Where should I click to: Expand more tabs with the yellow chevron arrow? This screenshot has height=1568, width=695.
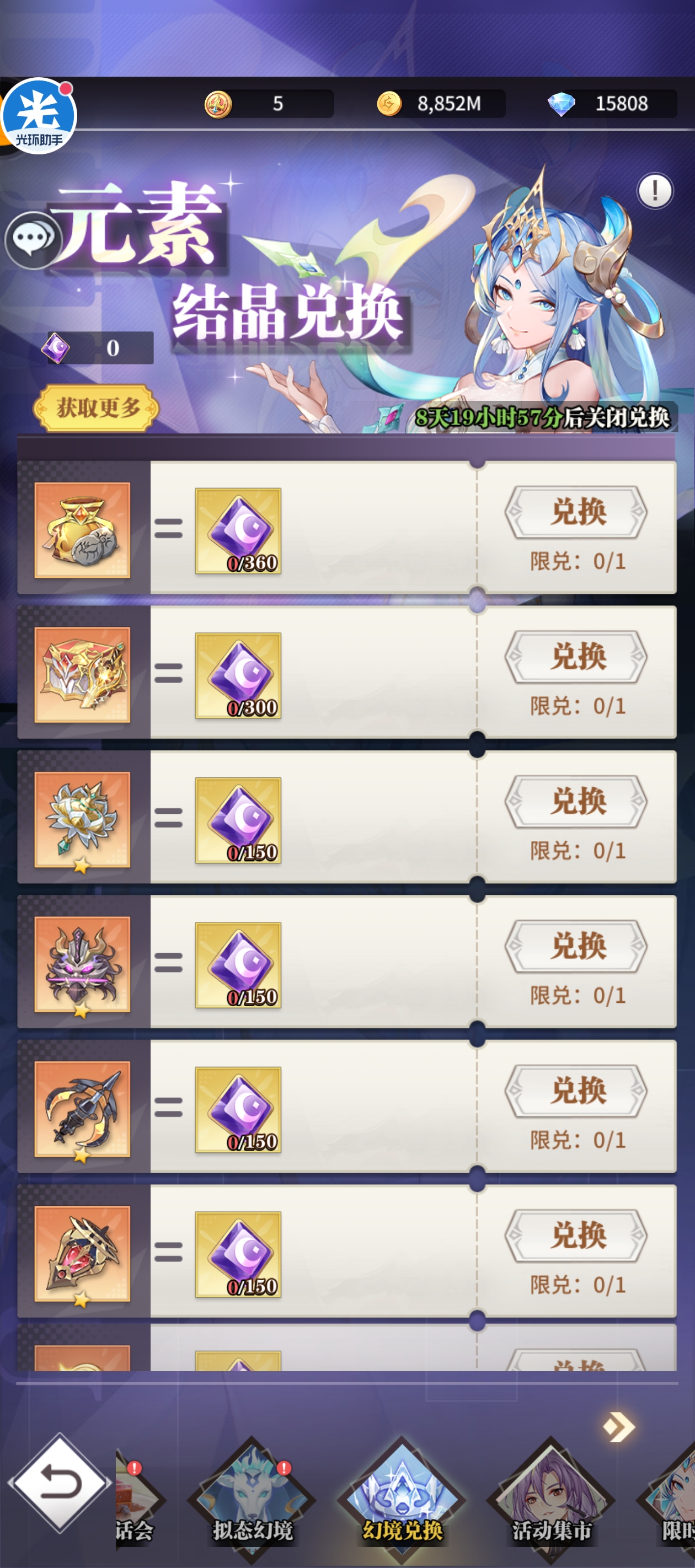619,1427
